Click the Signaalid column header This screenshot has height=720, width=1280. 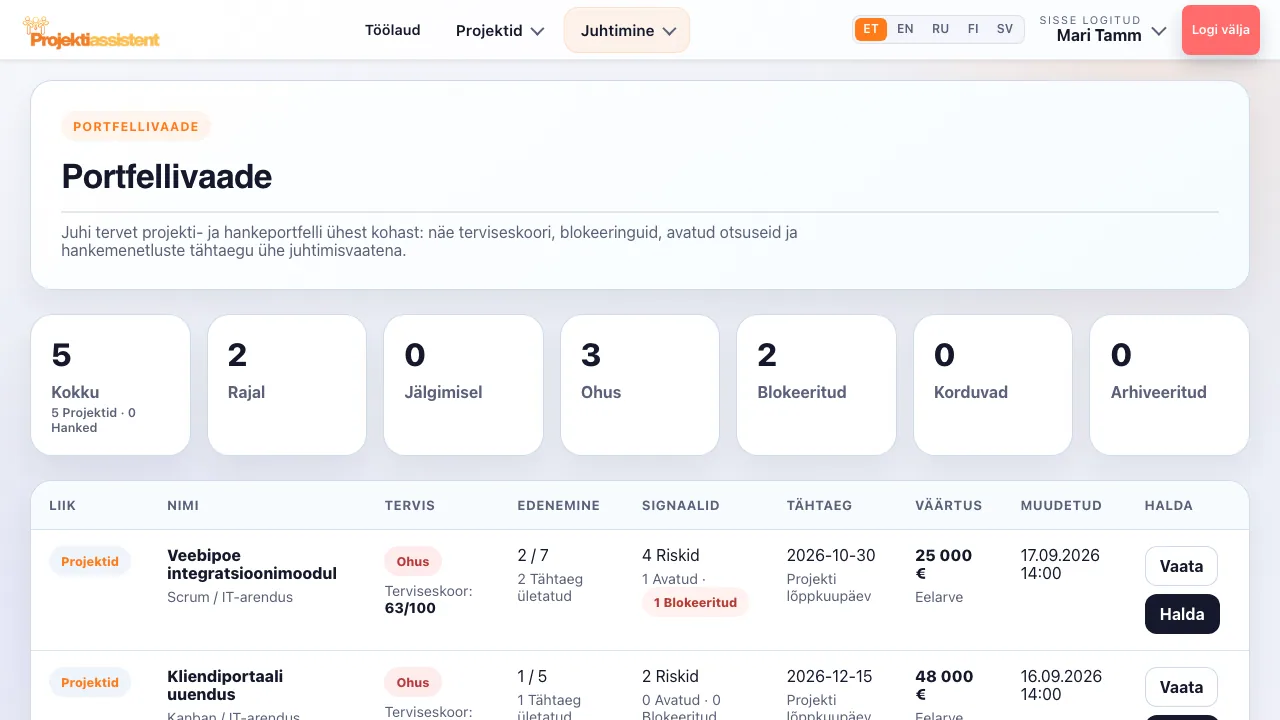[x=681, y=506]
